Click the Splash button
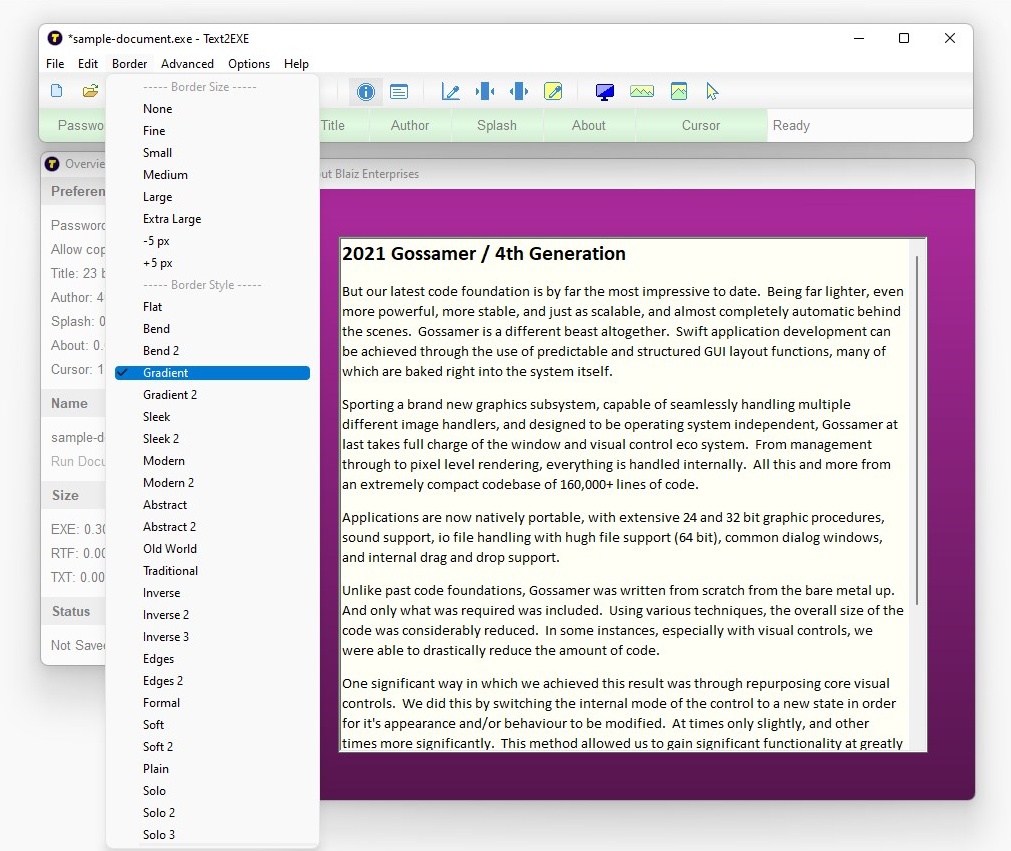 (497, 126)
